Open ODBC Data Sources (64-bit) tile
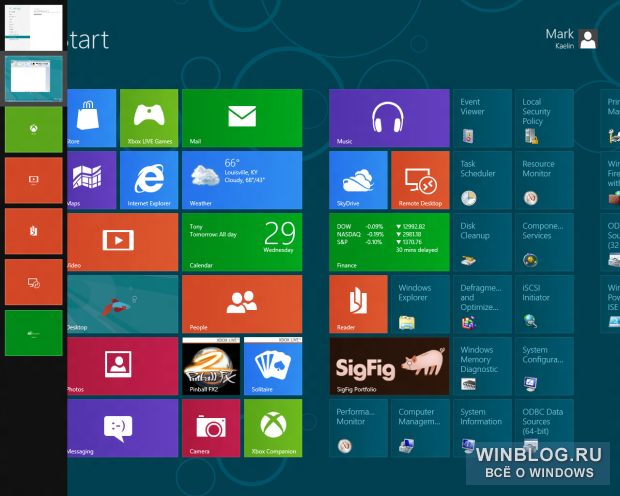Screen dimensions: 620x496 544,428
